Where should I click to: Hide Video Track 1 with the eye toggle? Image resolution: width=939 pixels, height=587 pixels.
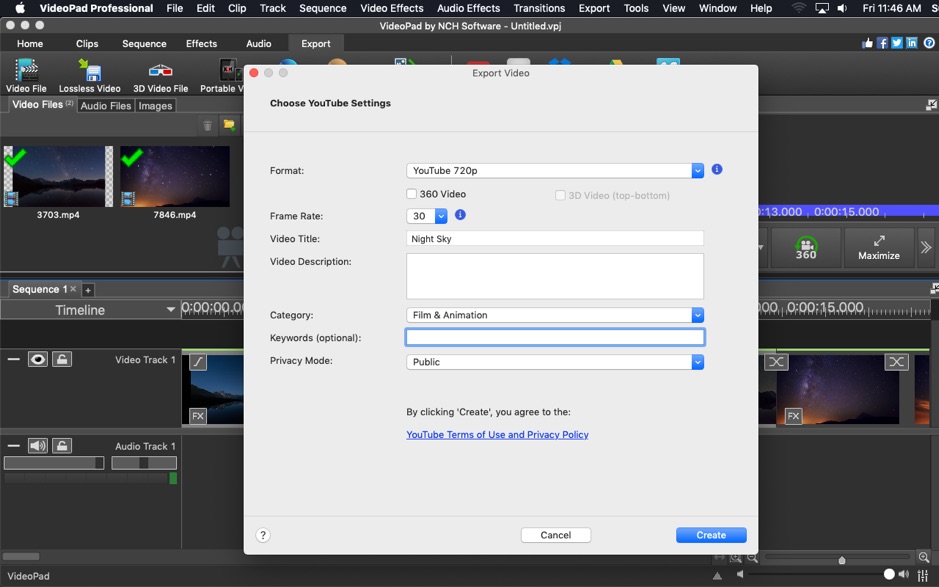pos(39,358)
